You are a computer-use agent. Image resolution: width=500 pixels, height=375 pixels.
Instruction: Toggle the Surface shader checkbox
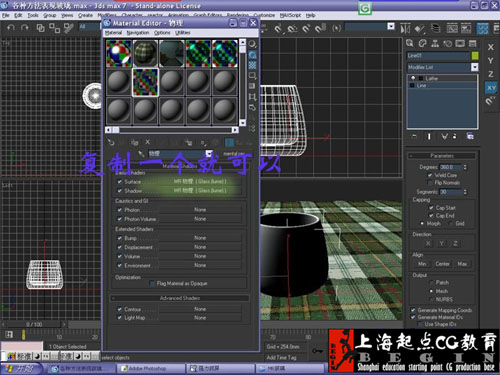click(119, 182)
